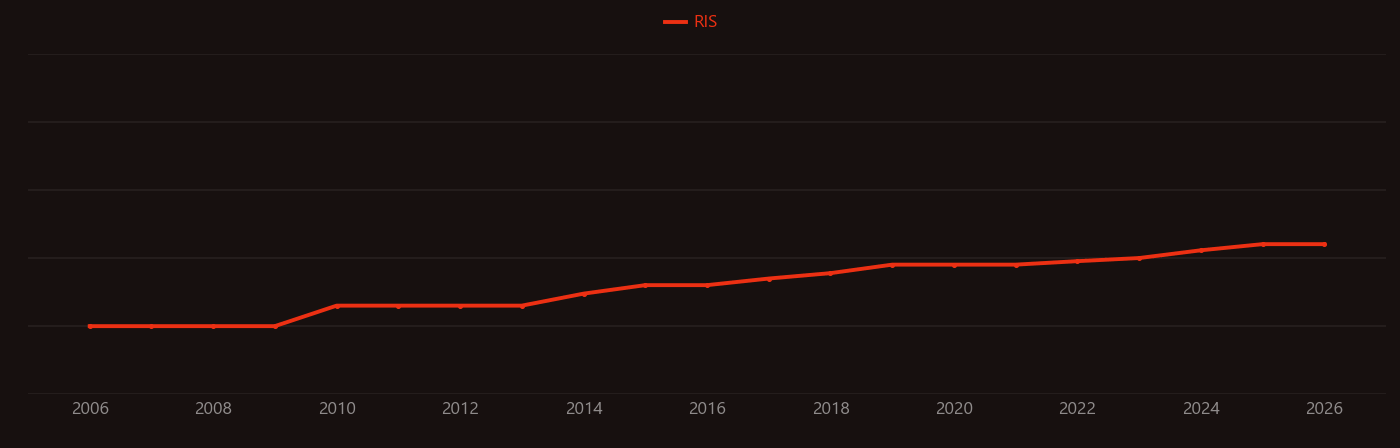
Task: Click the 2006 data point on RIS line
Action: 90,326
